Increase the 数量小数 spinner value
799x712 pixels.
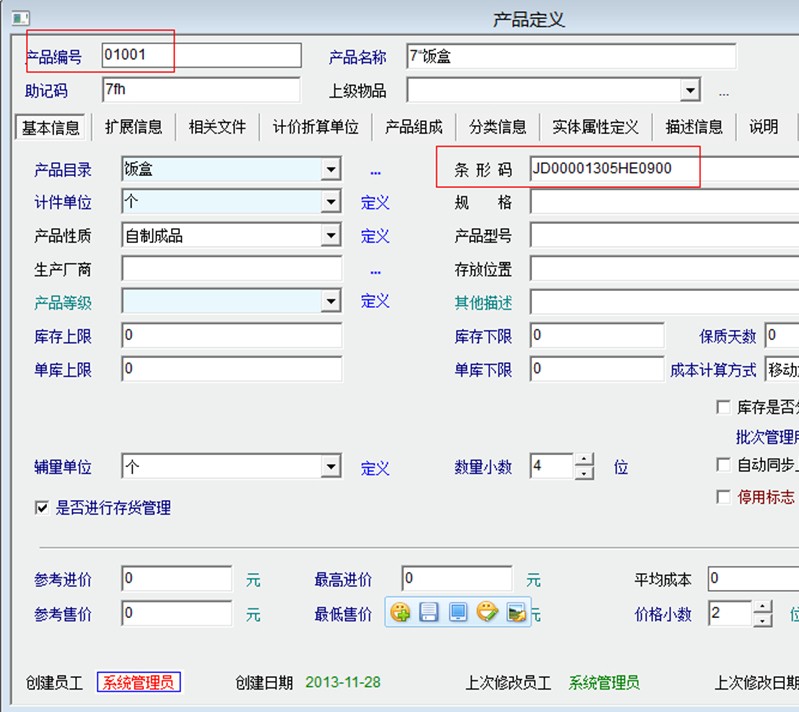click(x=585, y=461)
